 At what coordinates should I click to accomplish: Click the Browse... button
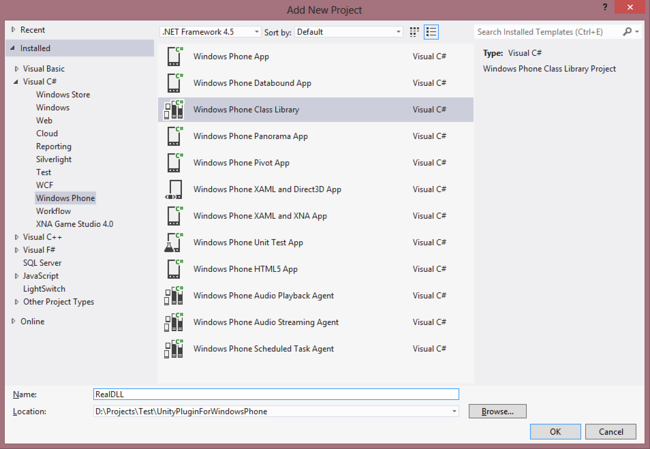(497, 411)
